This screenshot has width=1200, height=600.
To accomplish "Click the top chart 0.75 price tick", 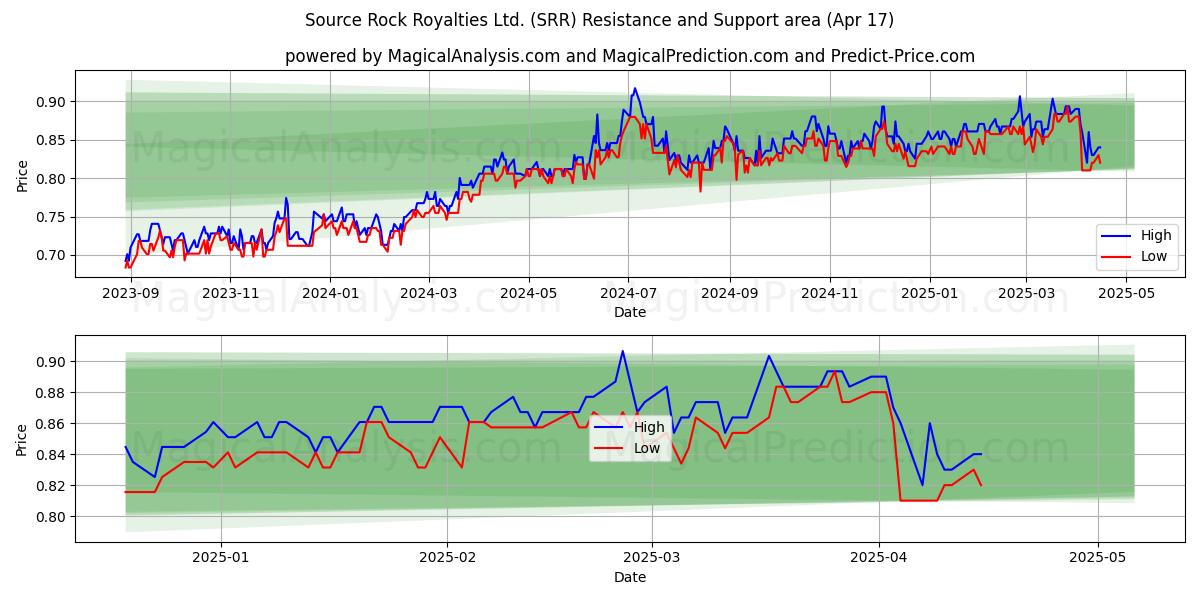I will pos(53,217).
